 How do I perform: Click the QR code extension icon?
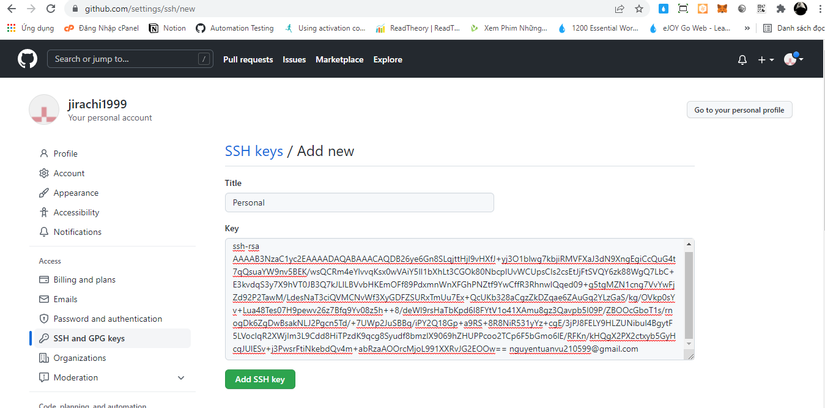click(761, 8)
